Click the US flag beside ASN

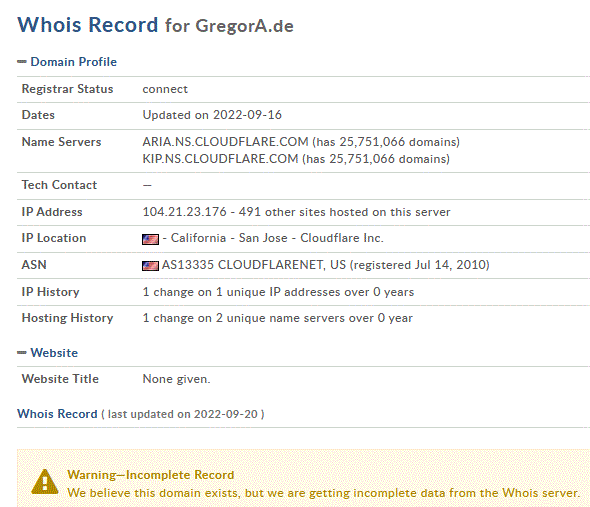tap(151, 266)
